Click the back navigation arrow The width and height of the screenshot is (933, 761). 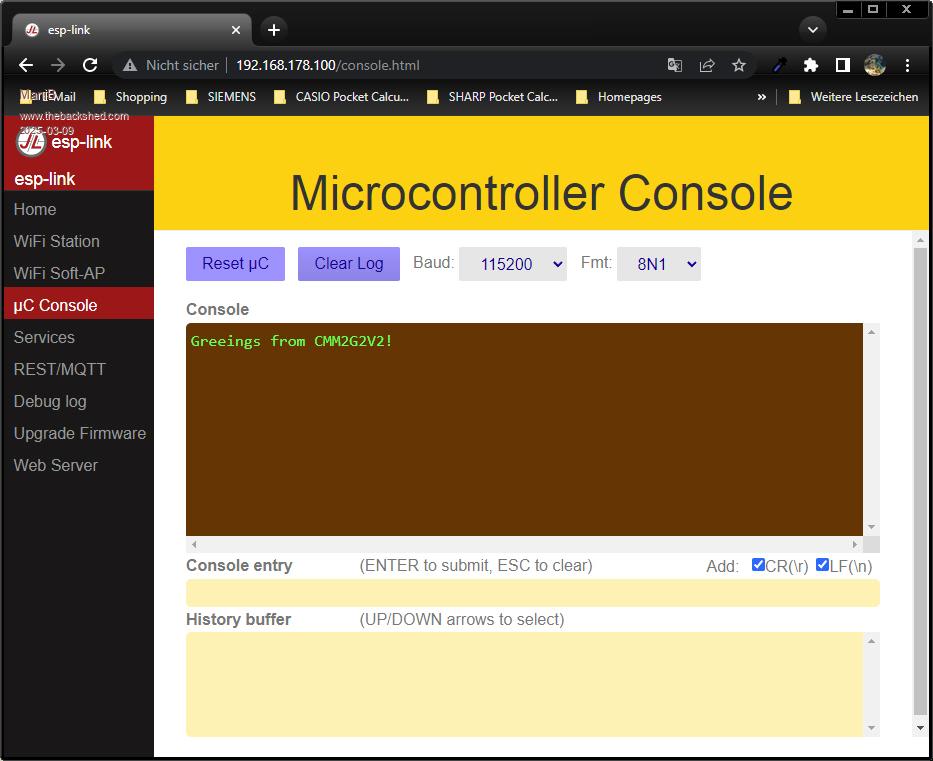pos(26,65)
